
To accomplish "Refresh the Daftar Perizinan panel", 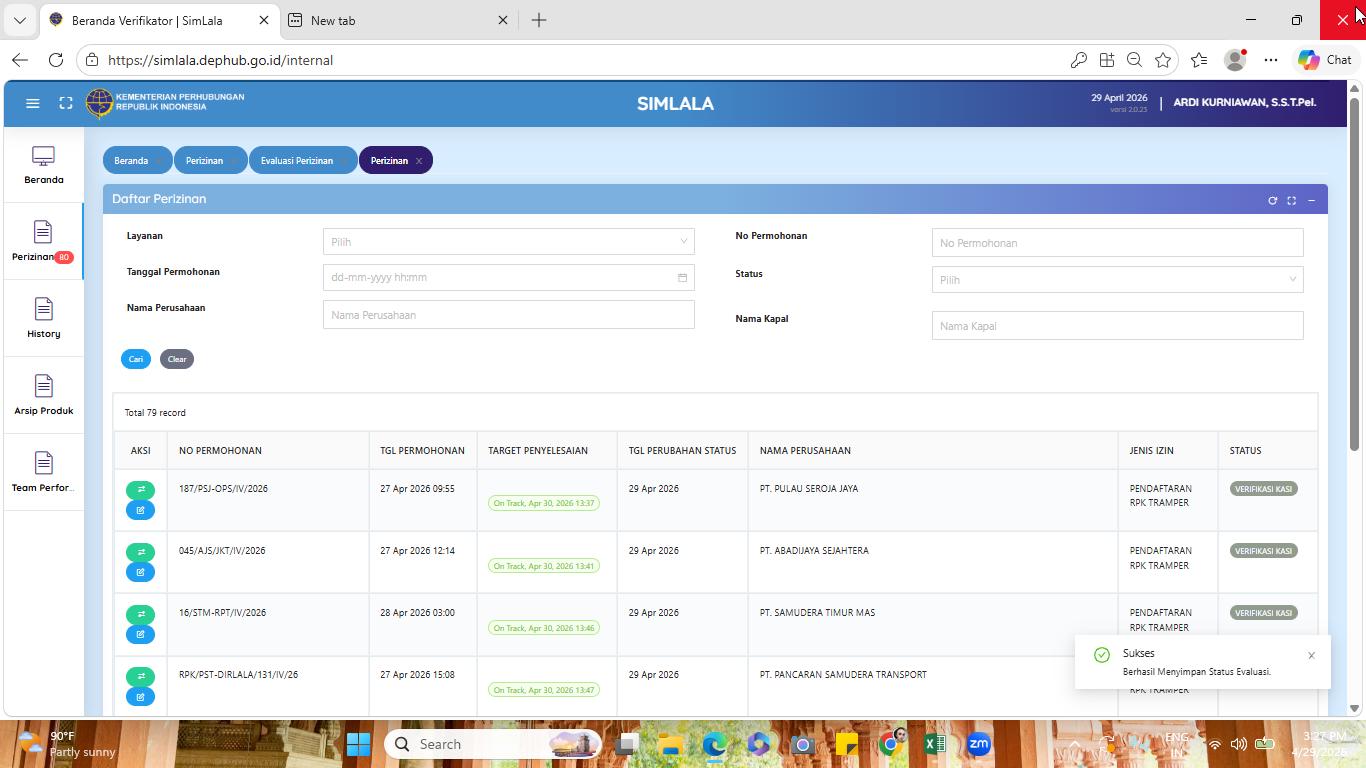I will click(1272, 200).
